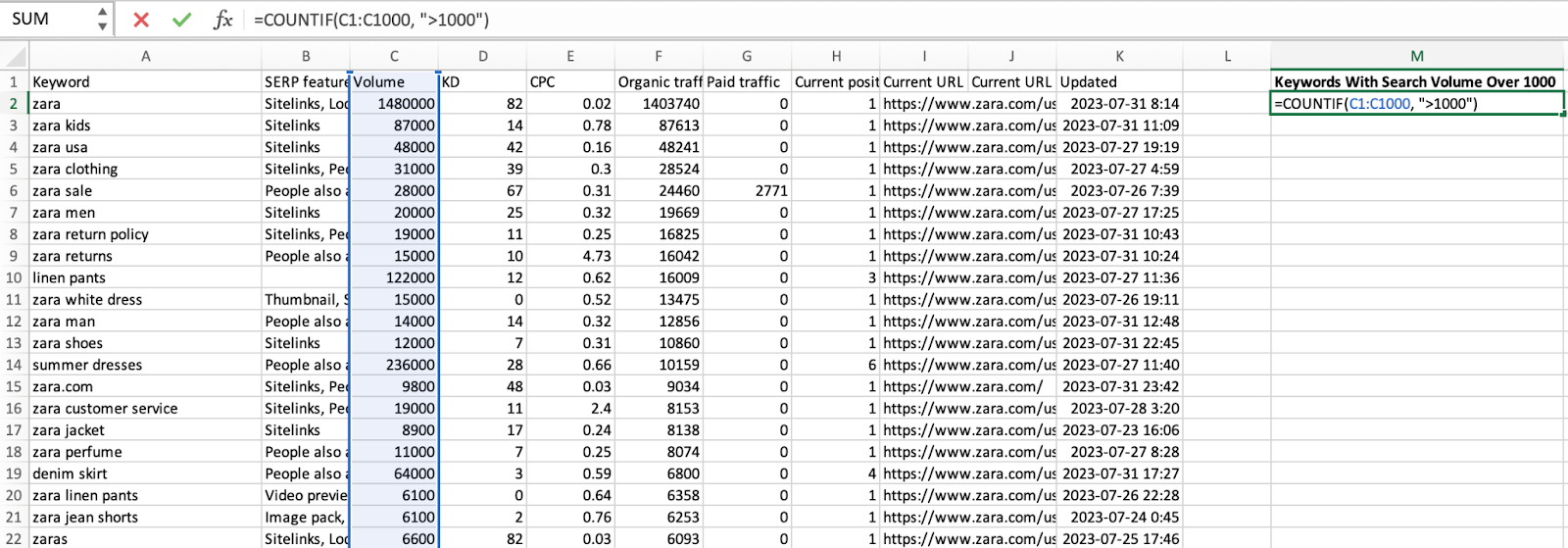Screen dimensions: 1568x548
Task: Select the 'zara kids' keyword cell
Action: tap(145, 125)
